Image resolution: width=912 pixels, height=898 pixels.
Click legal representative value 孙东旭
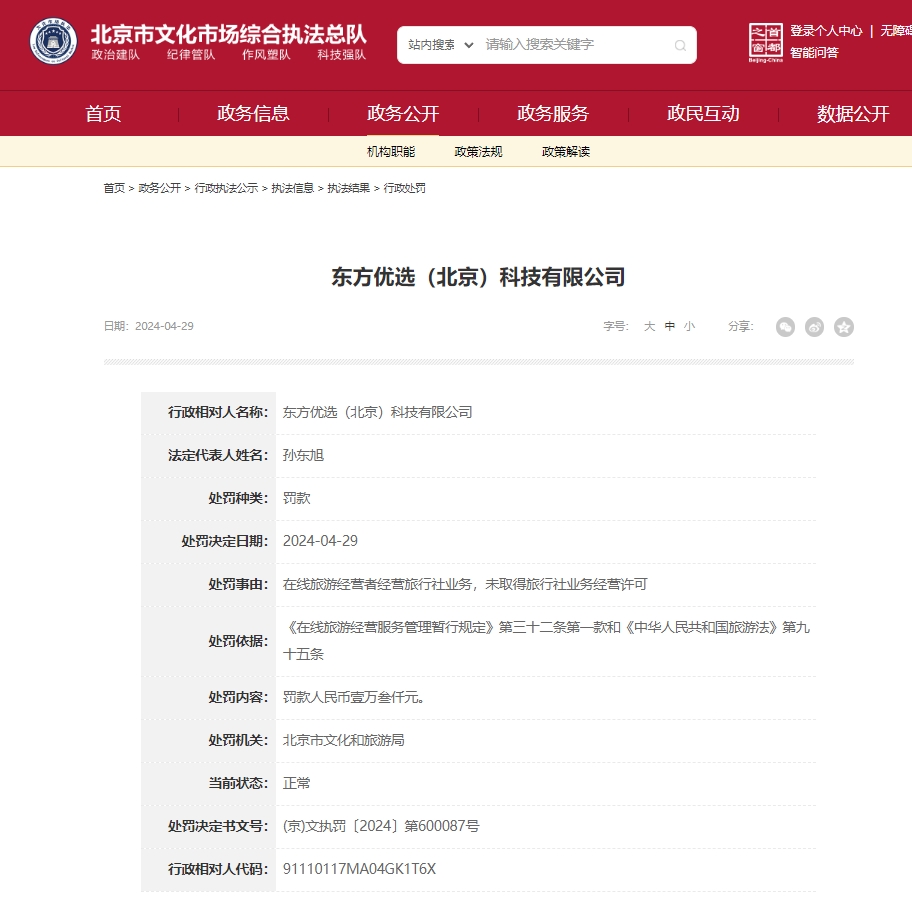(x=303, y=455)
